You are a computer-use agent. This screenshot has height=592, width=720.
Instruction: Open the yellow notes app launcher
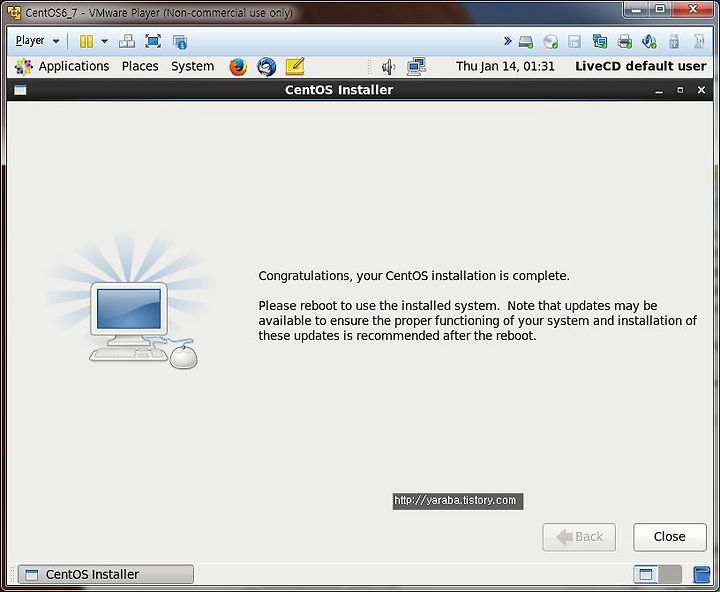pyautogui.click(x=295, y=67)
